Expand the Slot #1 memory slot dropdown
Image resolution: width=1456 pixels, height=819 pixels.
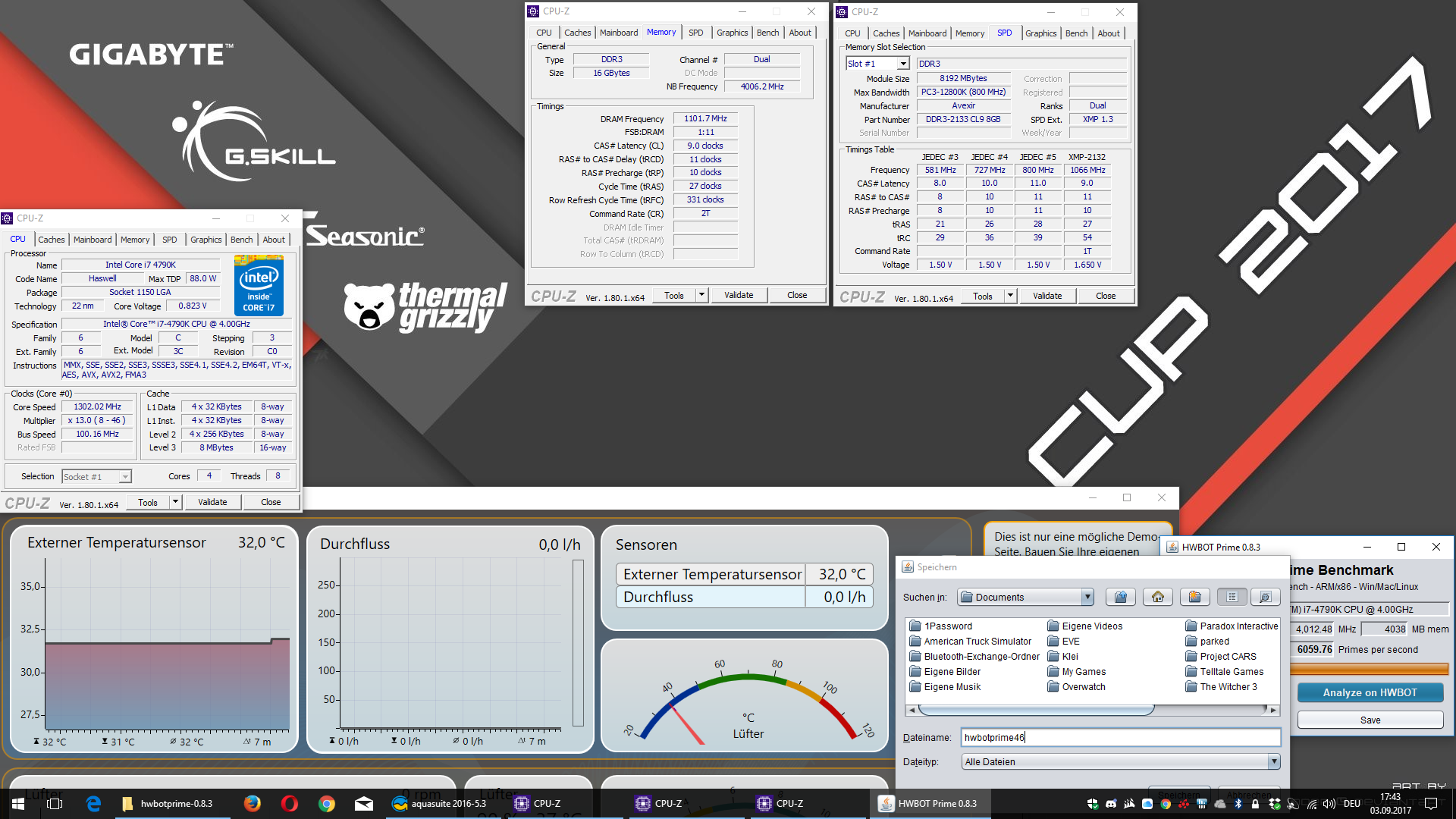(903, 64)
